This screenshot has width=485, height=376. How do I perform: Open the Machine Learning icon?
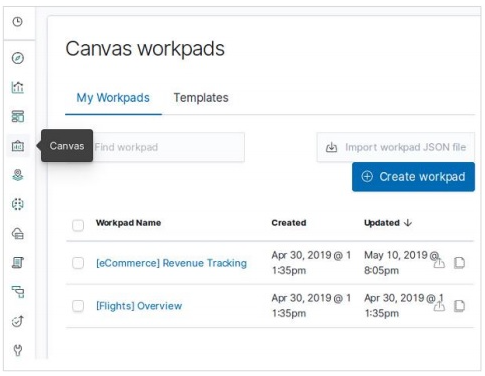click(x=18, y=204)
